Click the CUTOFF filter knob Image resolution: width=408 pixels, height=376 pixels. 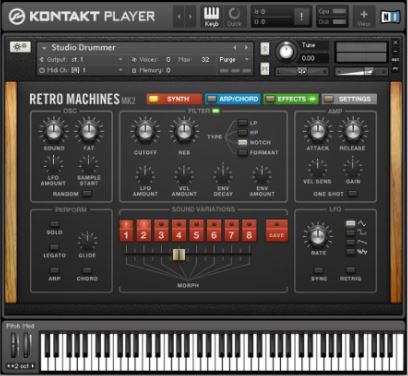pos(145,131)
